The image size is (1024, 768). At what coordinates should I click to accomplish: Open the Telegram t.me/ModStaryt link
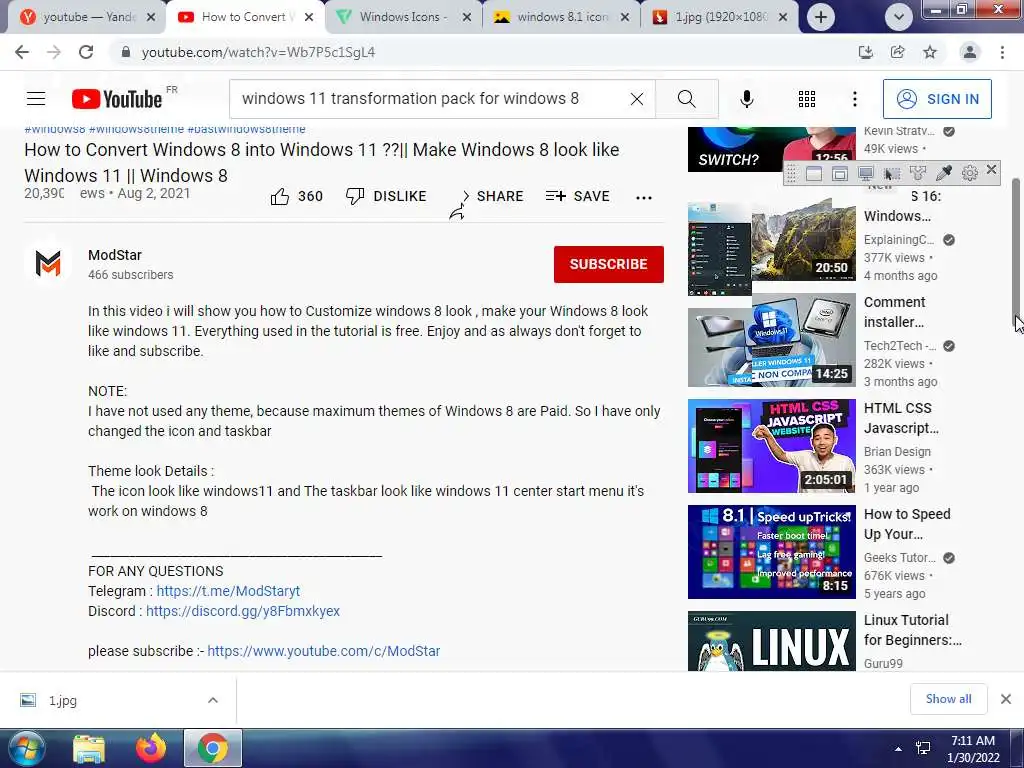point(228,591)
